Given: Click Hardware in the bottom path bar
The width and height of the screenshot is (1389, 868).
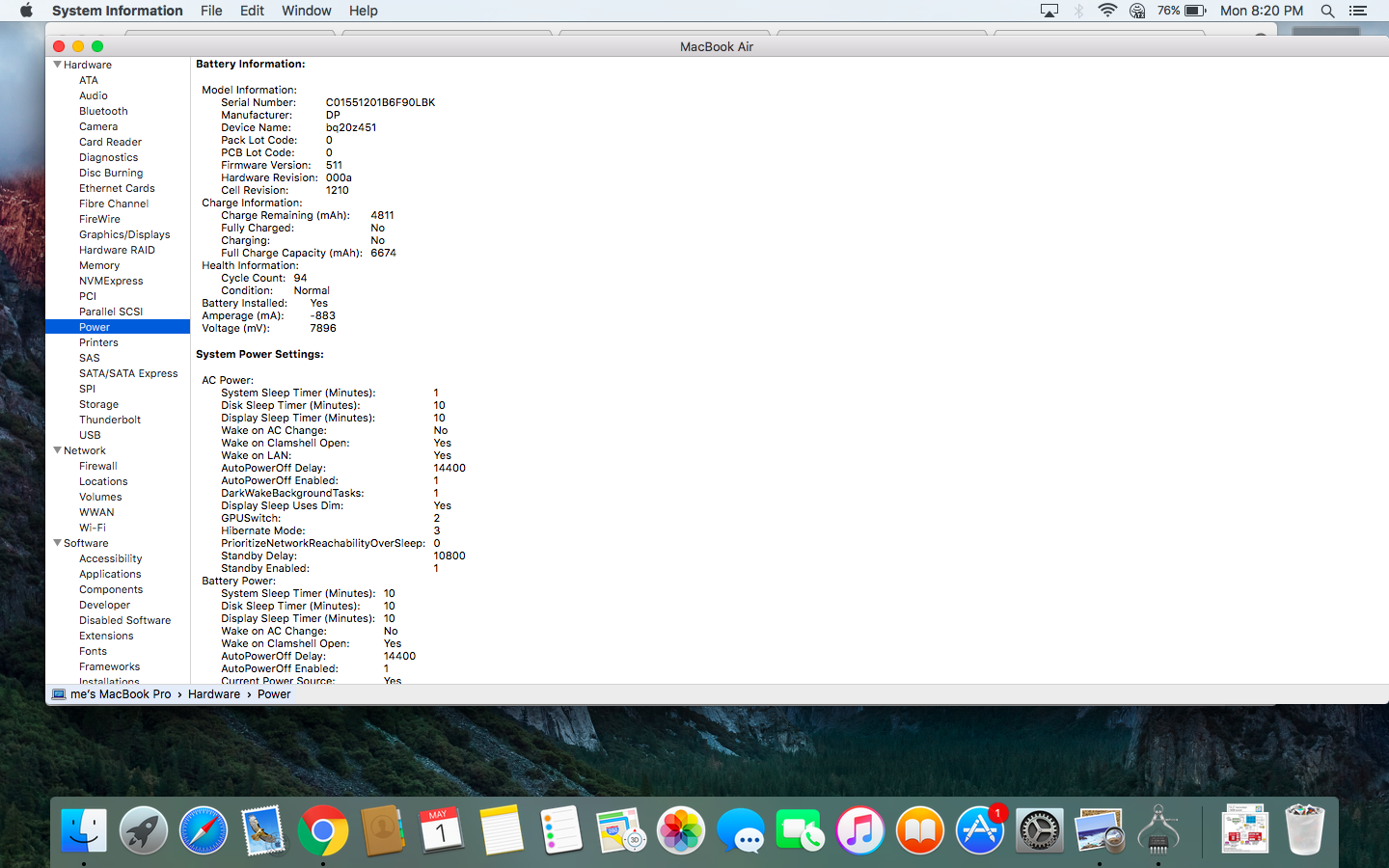Looking at the screenshot, I should tap(214, 694).
